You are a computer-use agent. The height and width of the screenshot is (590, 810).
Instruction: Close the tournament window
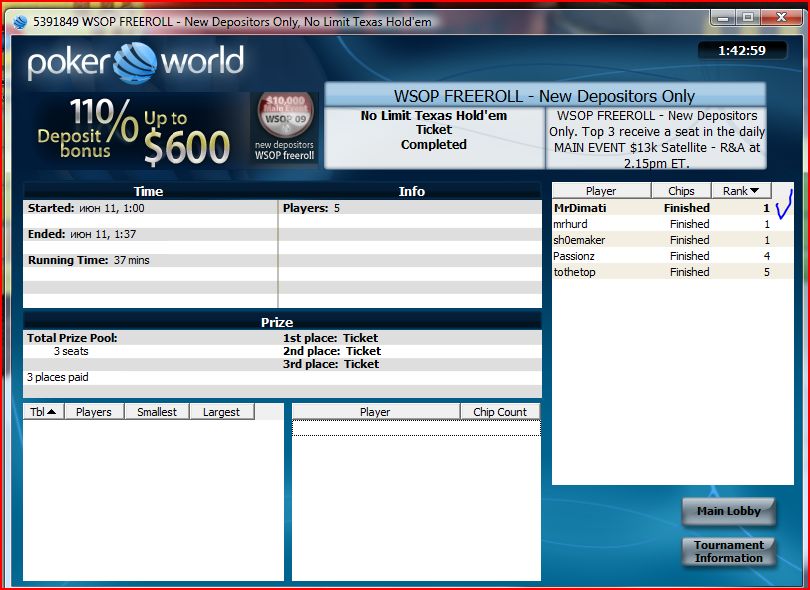(782, 18)
